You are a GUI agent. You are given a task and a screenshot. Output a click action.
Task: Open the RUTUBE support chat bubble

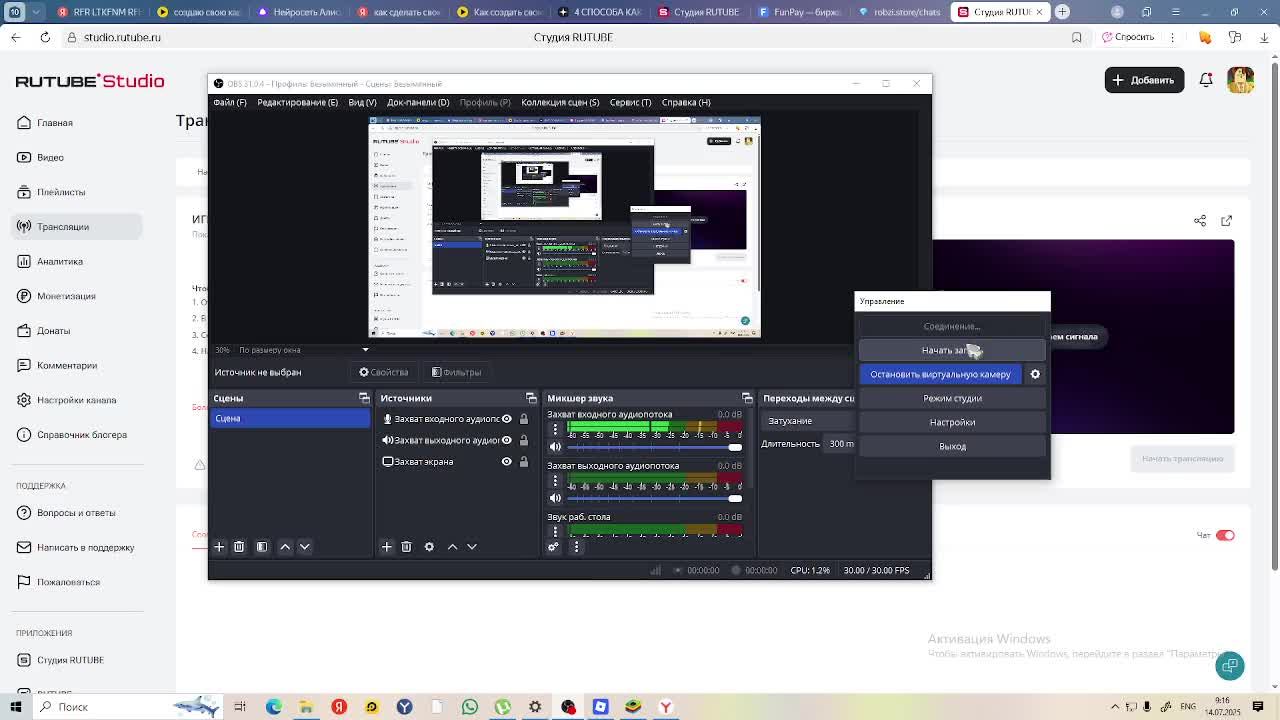click(1230, 665)
